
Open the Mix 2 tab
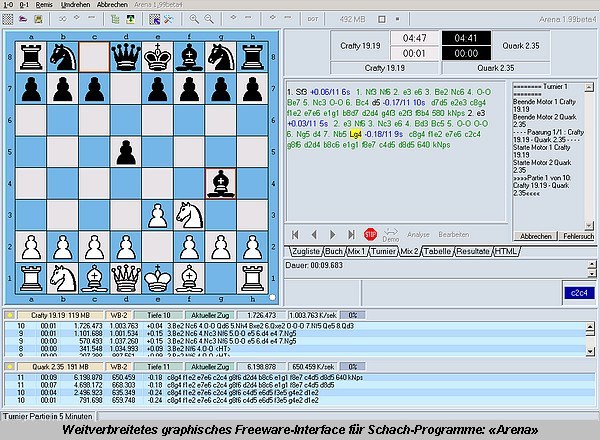[x=409, y=251]
